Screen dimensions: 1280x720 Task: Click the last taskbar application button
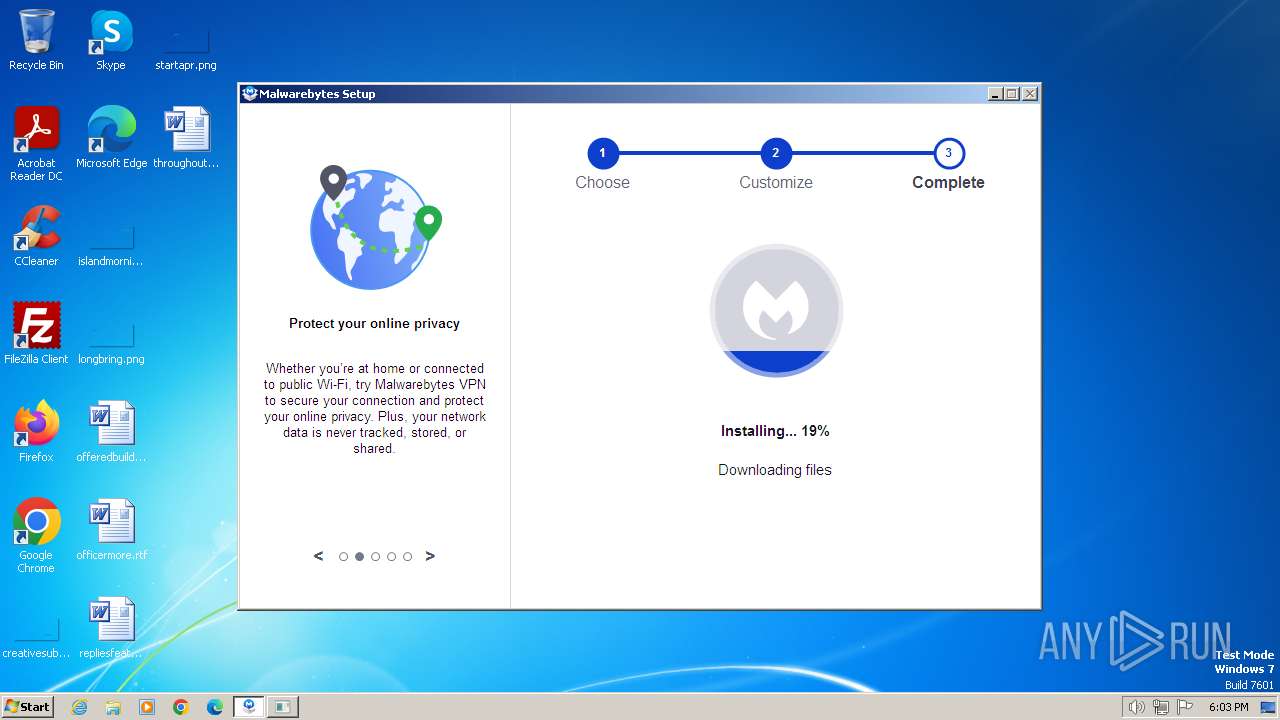click(x=283, y=707)
